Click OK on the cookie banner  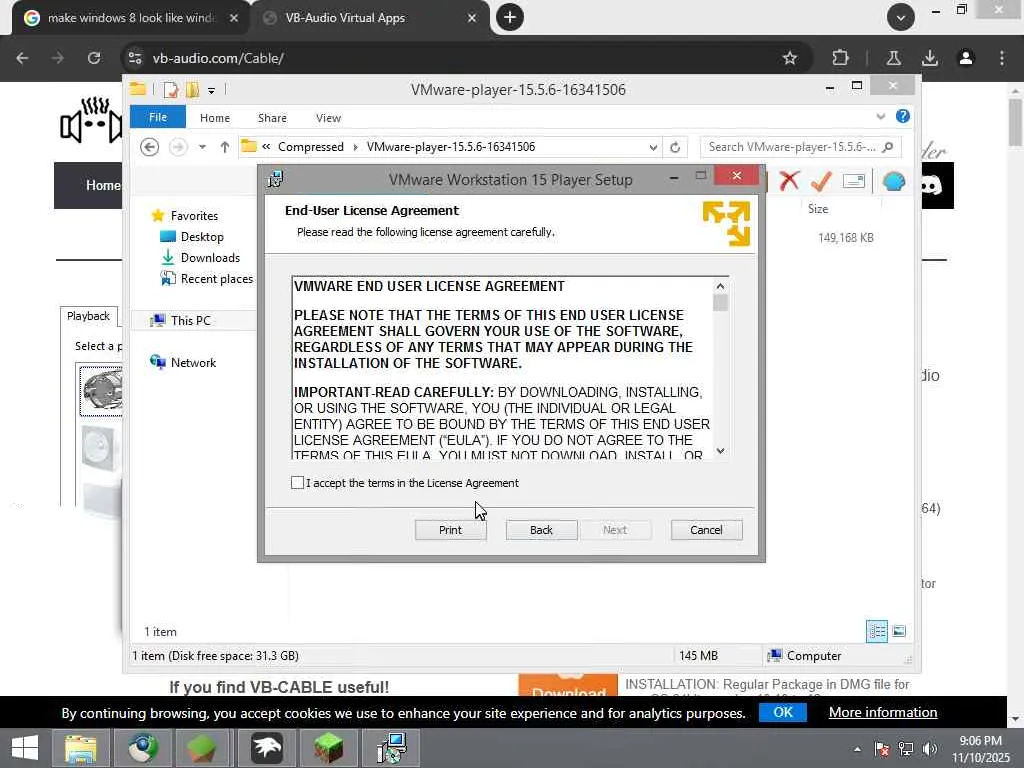click(x=782, y=712)
